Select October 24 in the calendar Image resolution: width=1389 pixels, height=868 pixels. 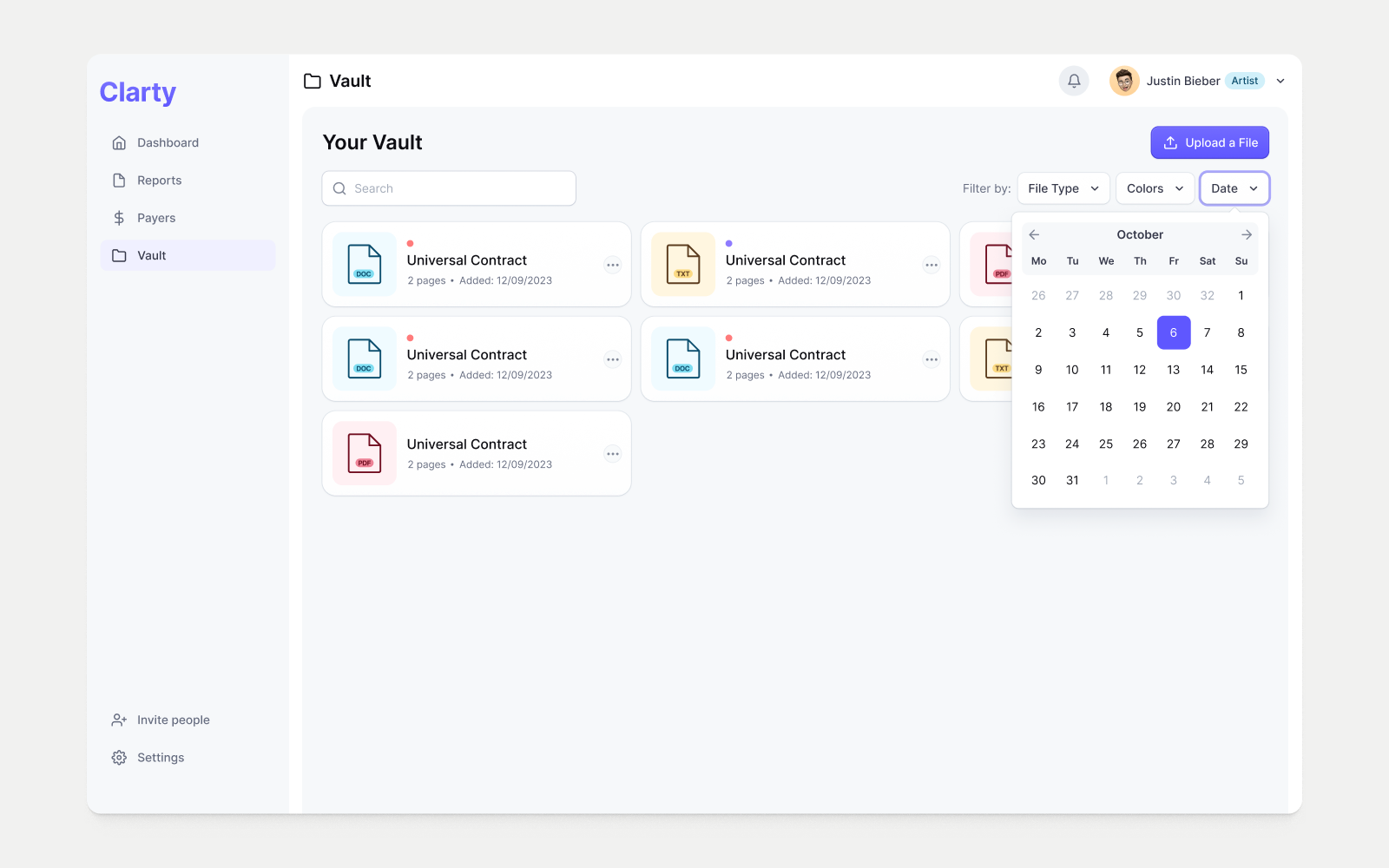(1072, 444)
